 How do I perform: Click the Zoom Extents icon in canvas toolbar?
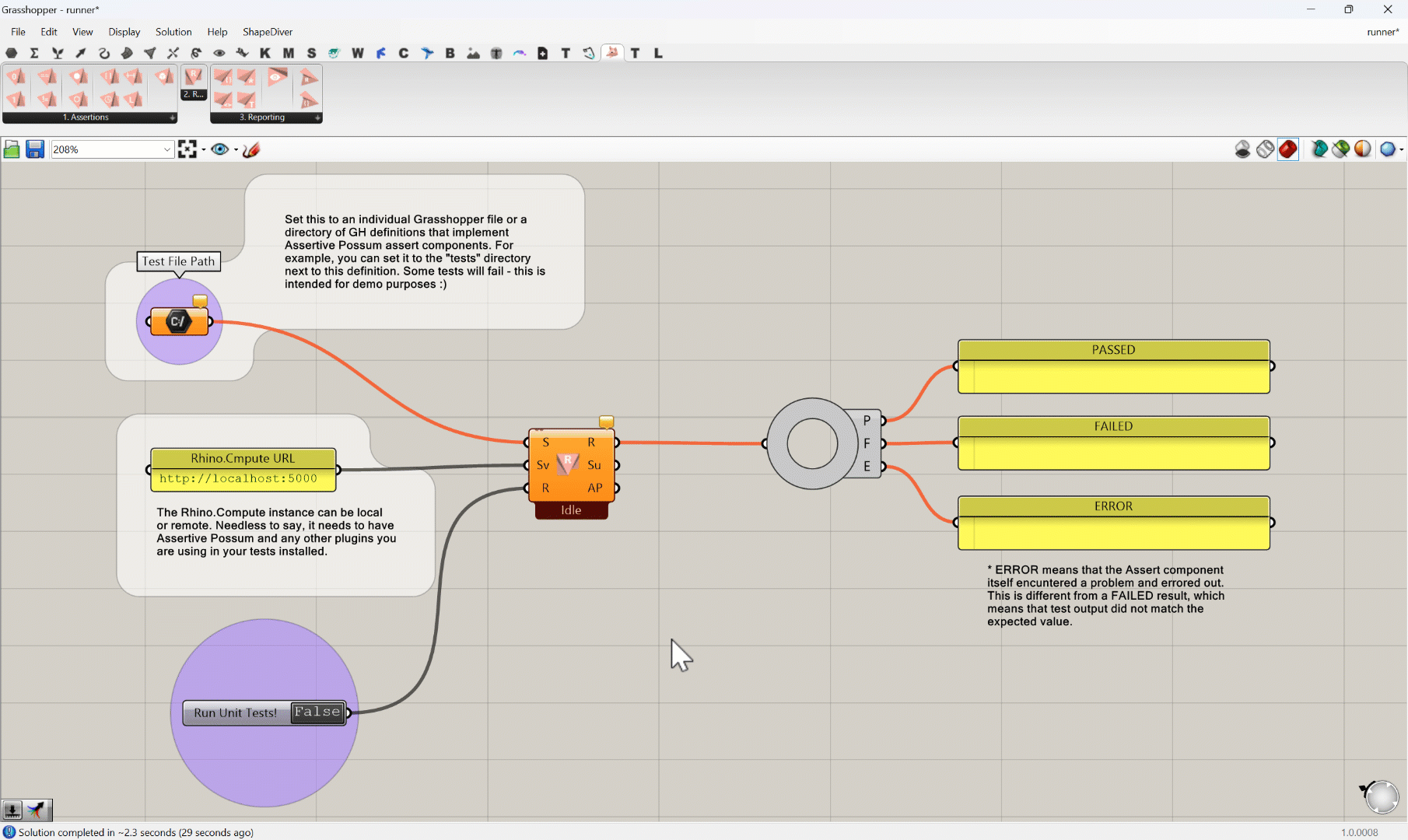pyautogui.click(x=187, y=149)
